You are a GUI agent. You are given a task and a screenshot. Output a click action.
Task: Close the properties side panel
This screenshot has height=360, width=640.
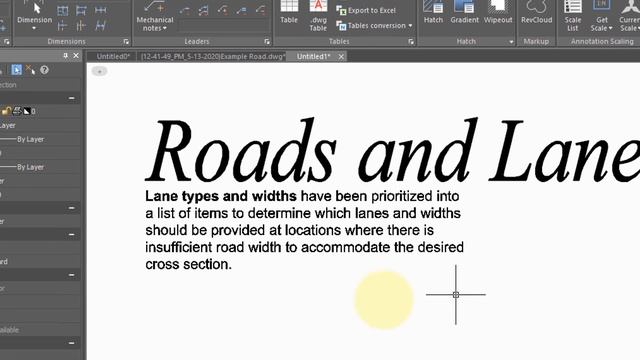[x=76, y=56]
